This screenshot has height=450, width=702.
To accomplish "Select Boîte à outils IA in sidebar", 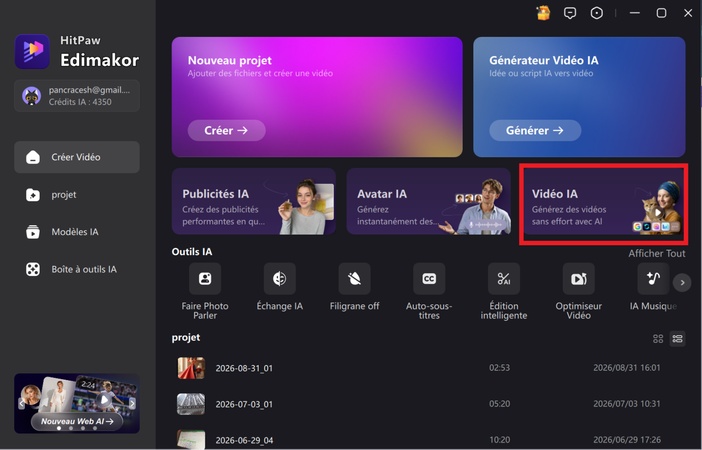I will coord(77,269).
